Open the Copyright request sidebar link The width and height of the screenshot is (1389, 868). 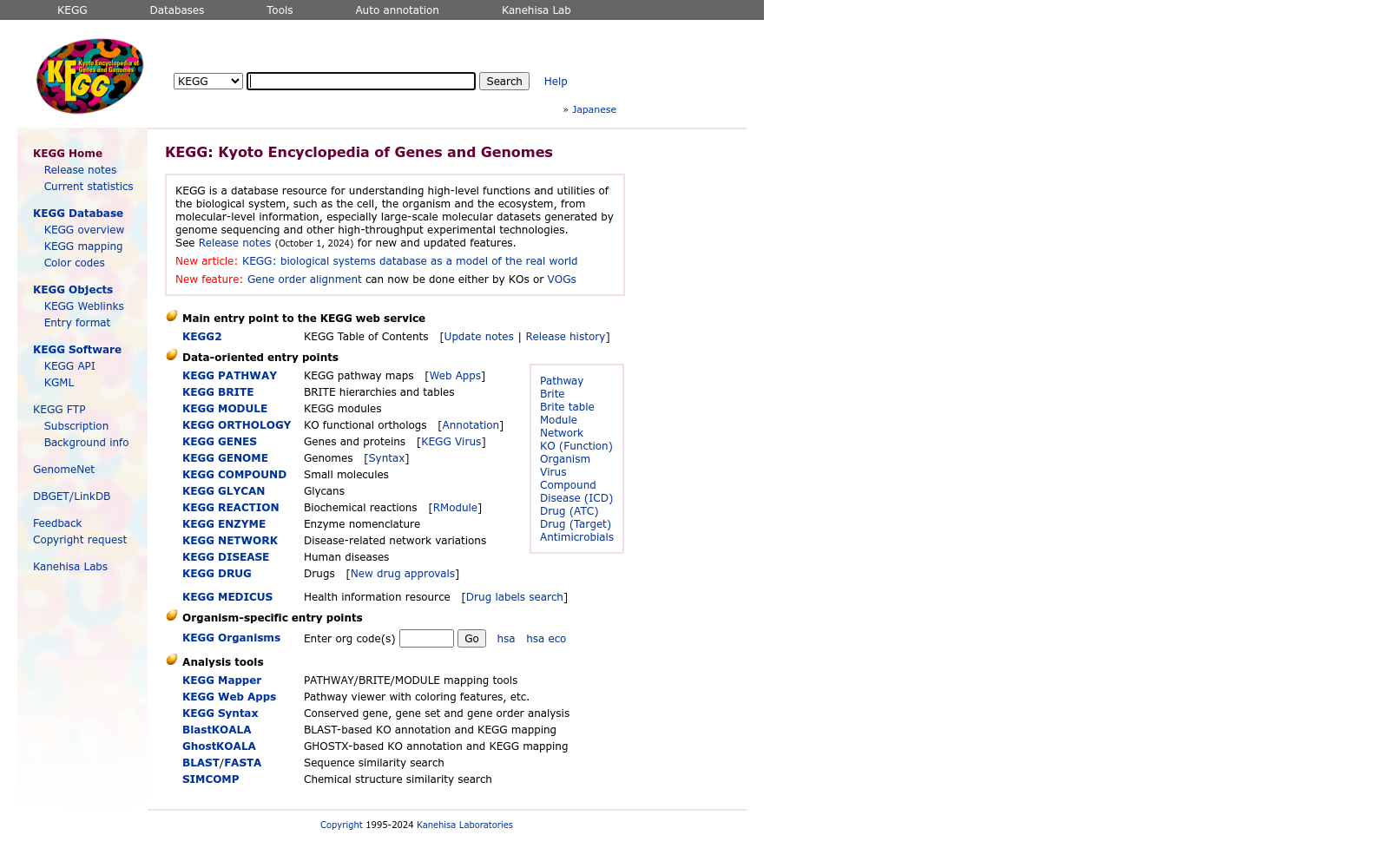[x=80, y=540]
